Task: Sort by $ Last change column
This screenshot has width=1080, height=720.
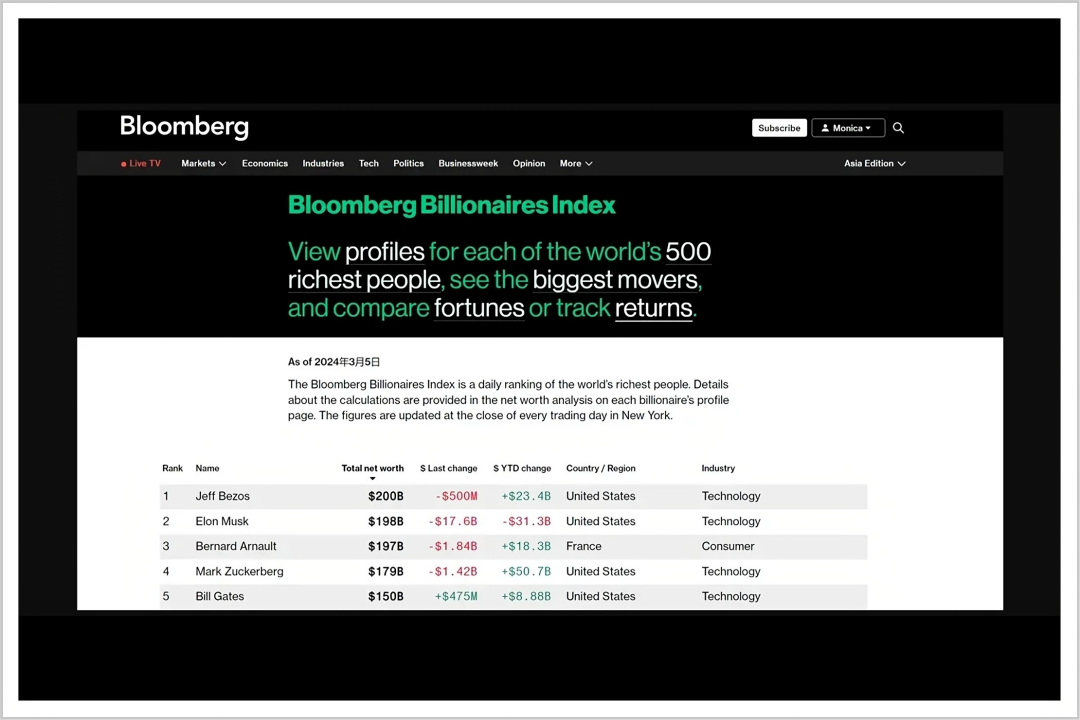Action: (448, 469)
